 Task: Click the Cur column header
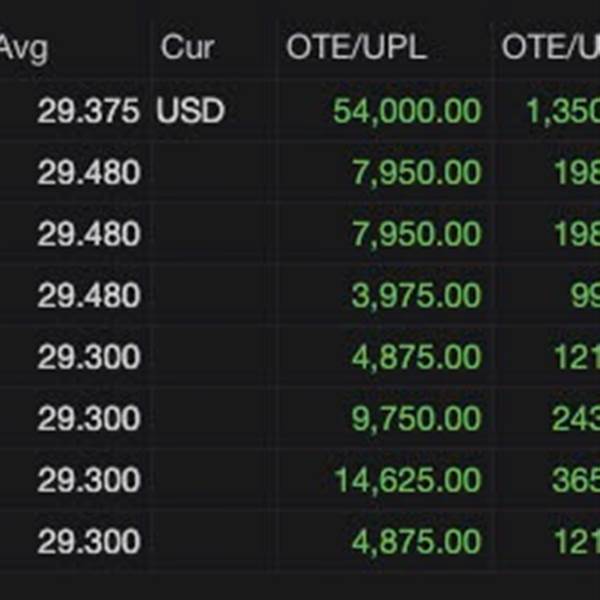coord(188,47)
